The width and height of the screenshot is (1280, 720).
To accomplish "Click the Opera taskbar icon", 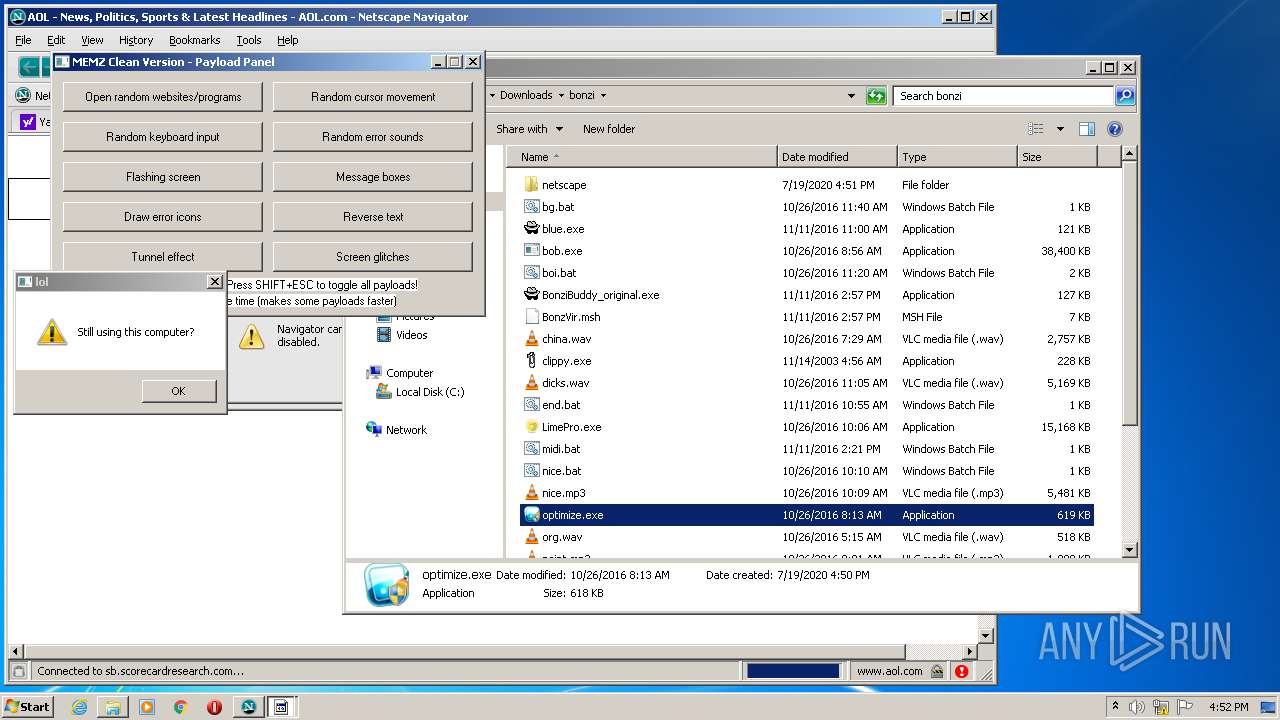I will point(214,707).
